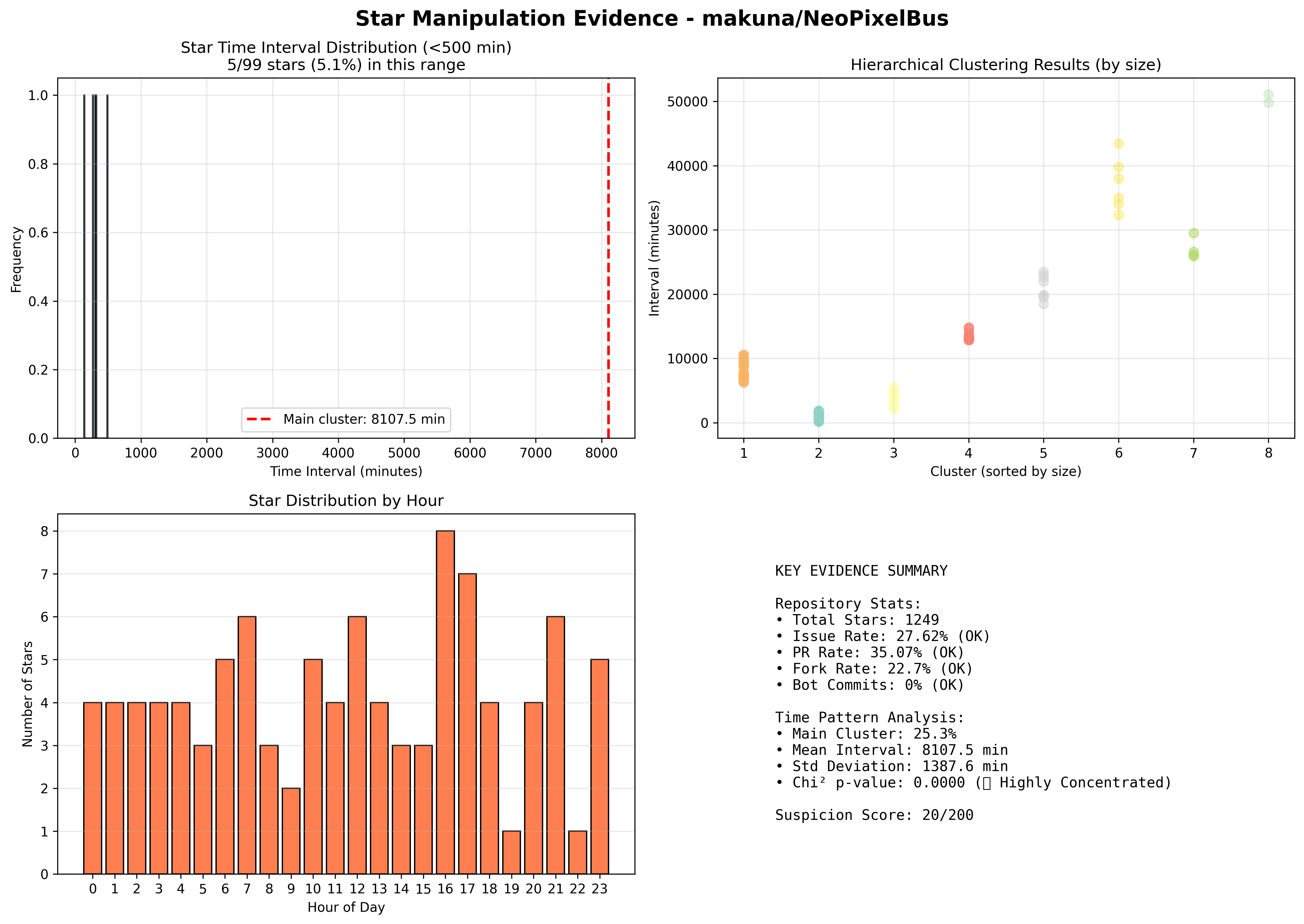
Task: Click the bar for hour 9
Action: click(x=291, y=831)
